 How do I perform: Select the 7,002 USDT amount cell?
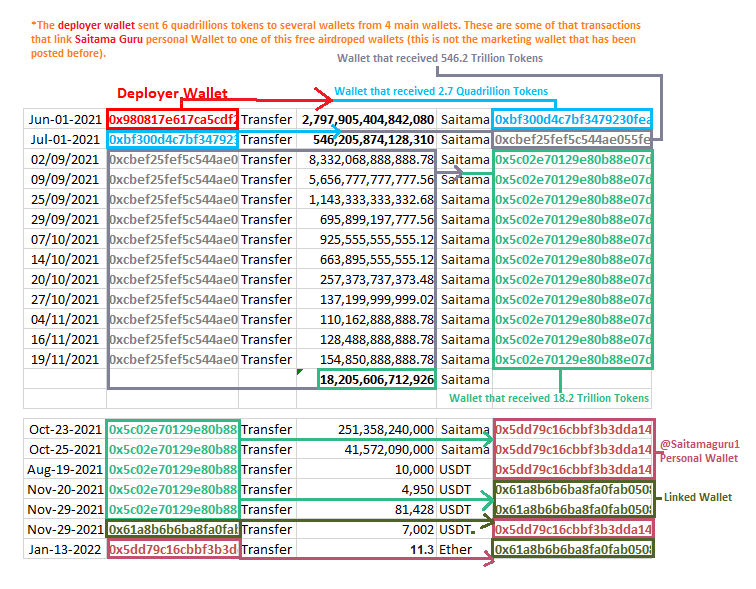[x=367, y=530]
